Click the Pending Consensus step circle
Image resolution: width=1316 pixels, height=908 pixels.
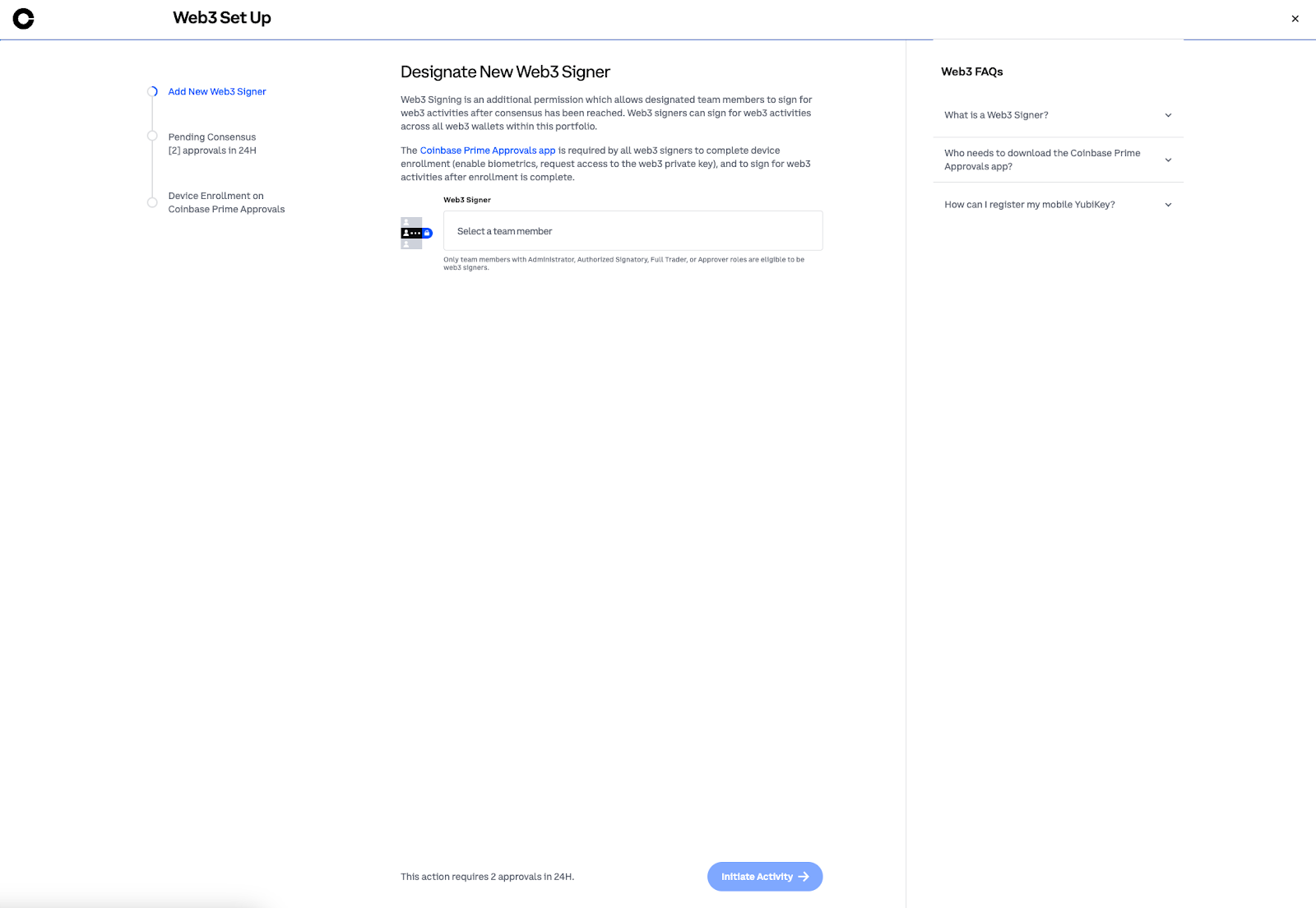[152, 137]
